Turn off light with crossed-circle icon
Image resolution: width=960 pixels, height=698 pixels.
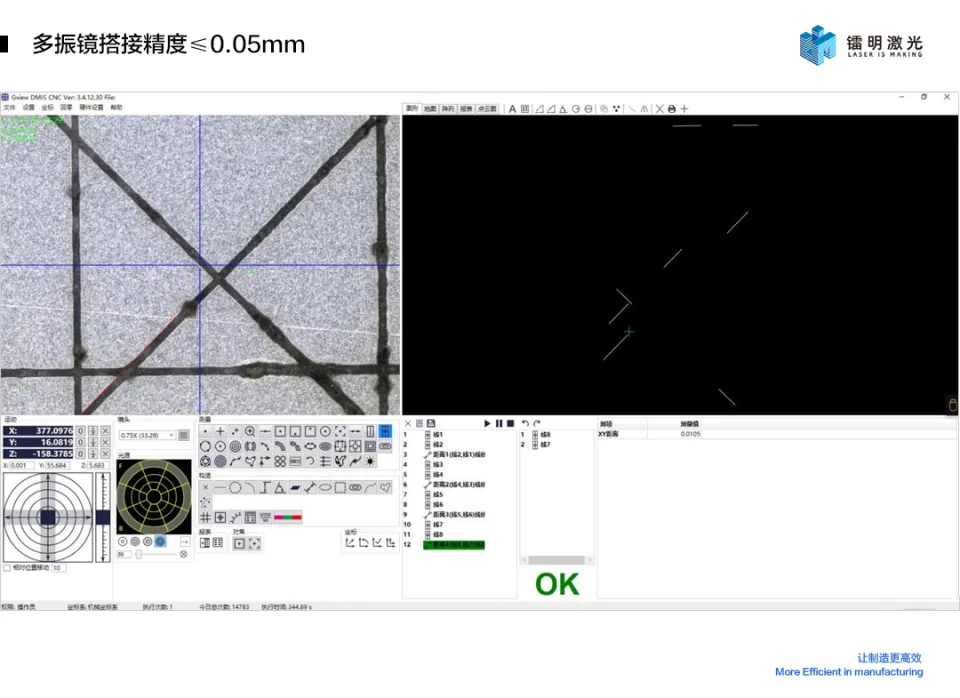point(183,554)
